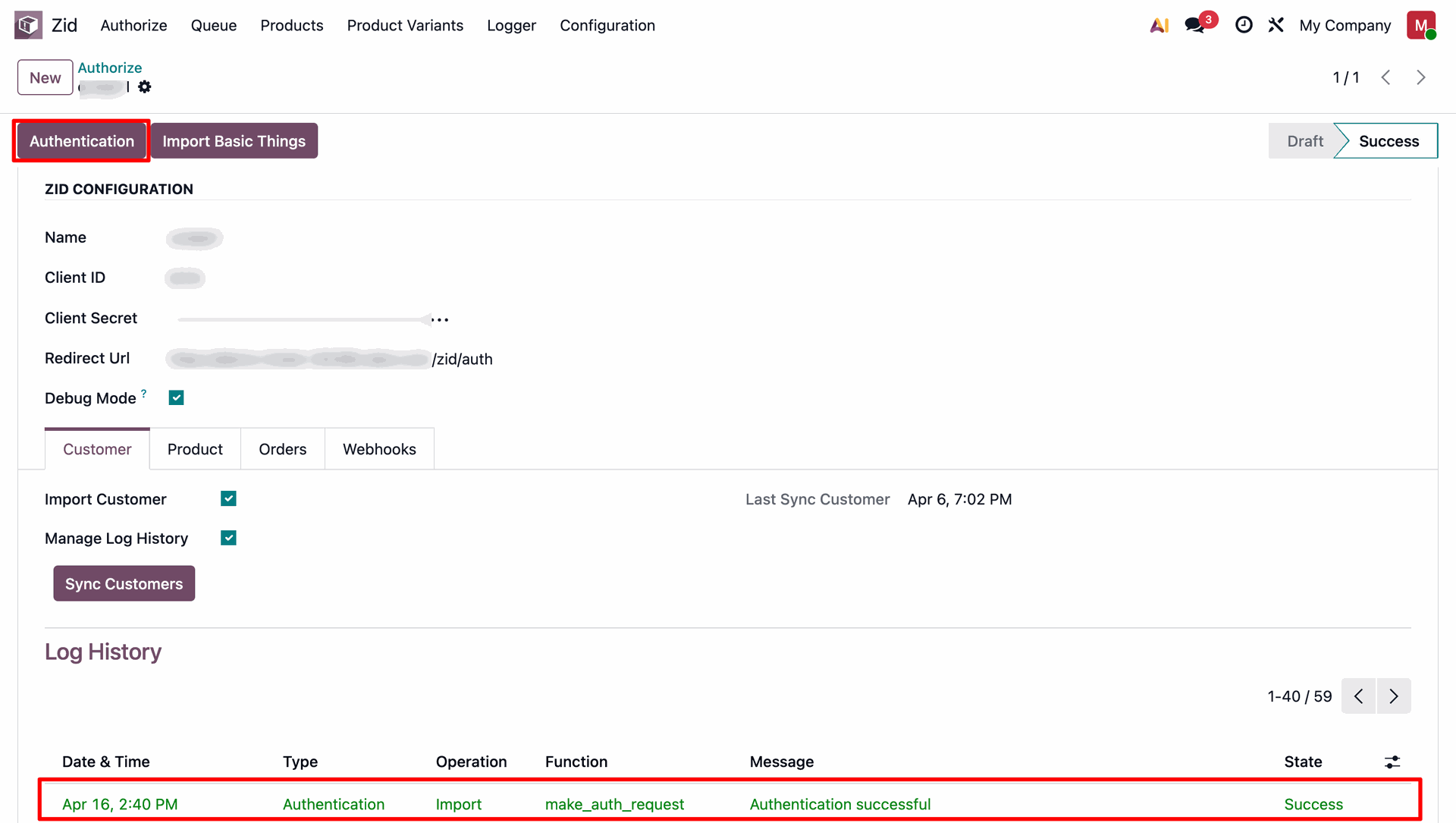Open the Logger menu

512,25
